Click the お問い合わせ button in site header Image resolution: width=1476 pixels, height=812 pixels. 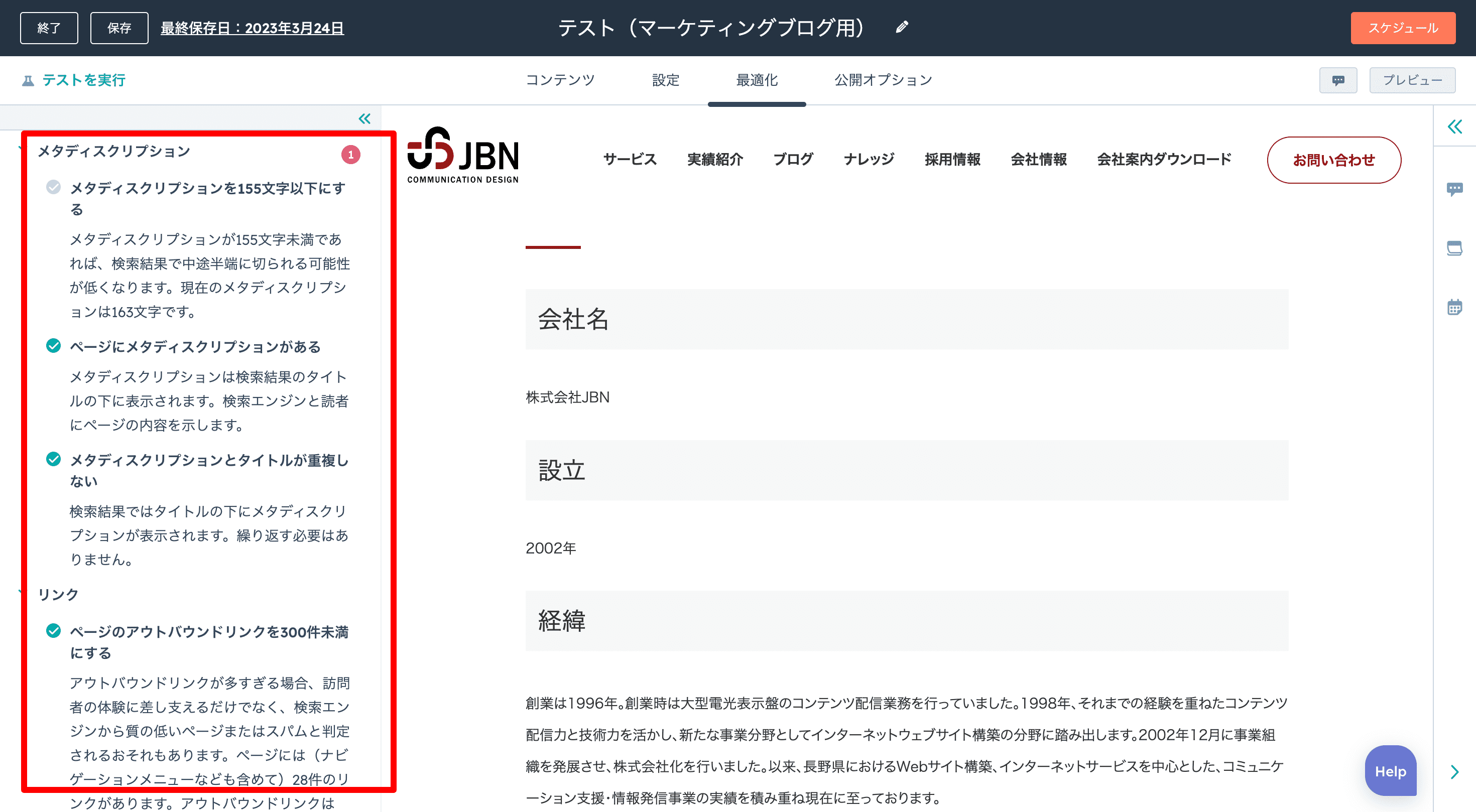point(1334,160)
